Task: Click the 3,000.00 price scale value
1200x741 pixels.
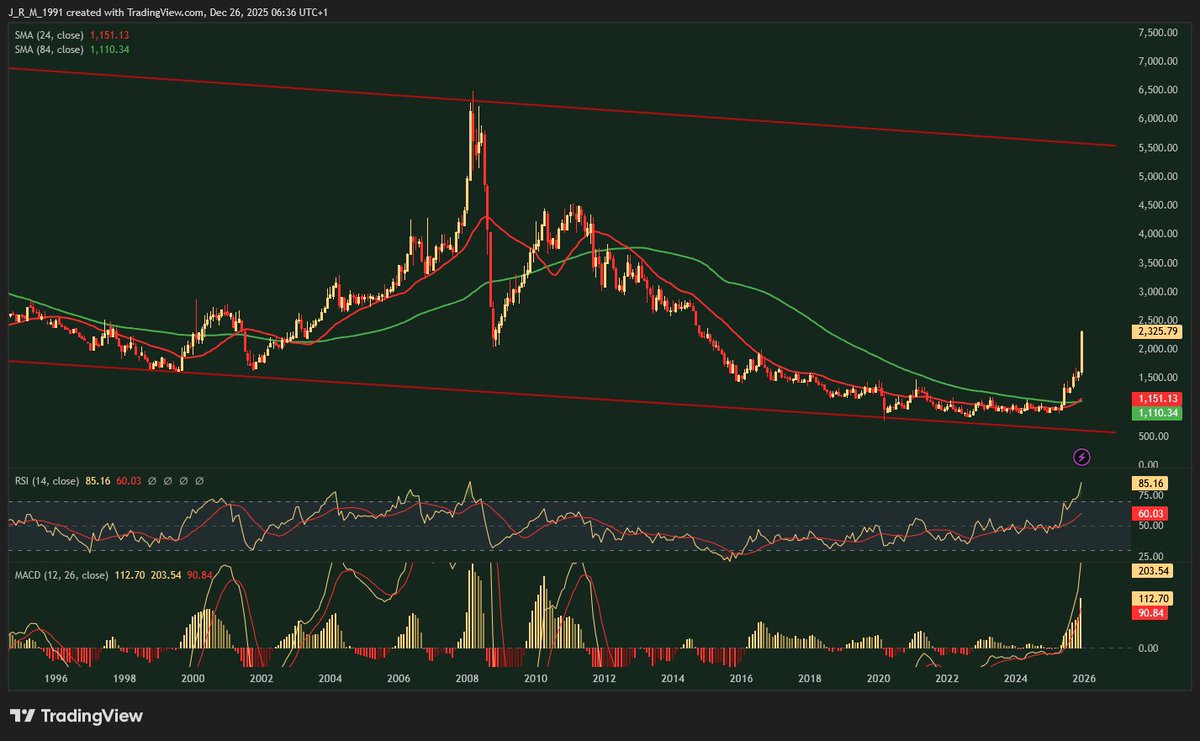Action: click(x=1158, y=292)
